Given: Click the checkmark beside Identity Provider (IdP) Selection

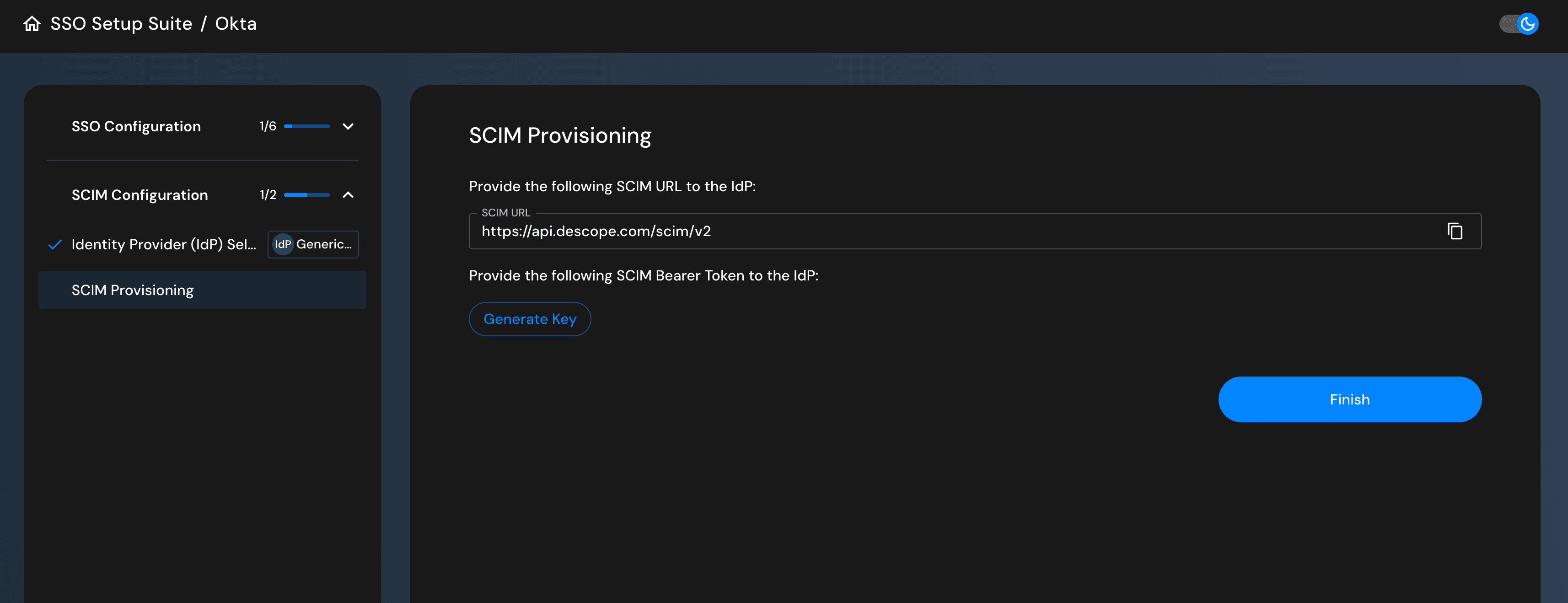Looking at the screenshot, I should [54, 244].
